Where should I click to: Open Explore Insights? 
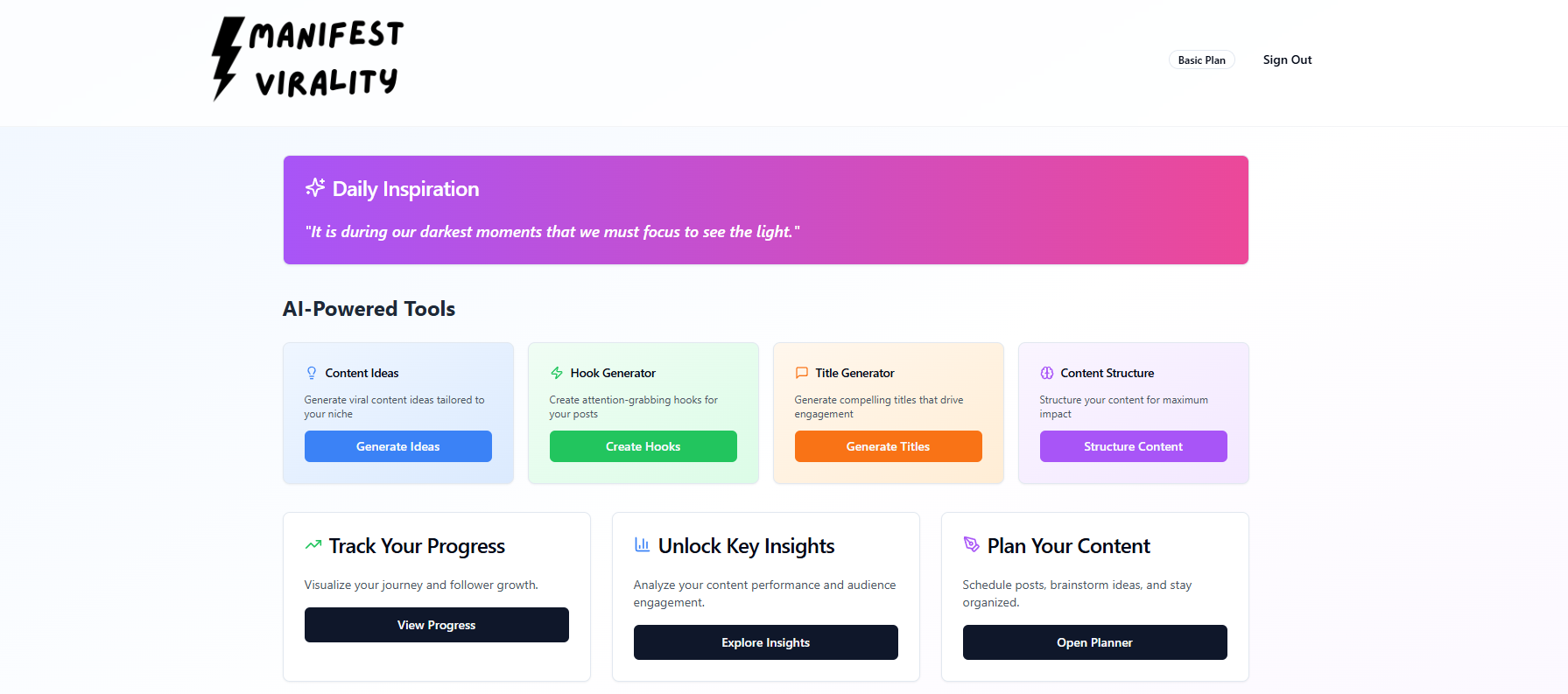coord(766,642)
